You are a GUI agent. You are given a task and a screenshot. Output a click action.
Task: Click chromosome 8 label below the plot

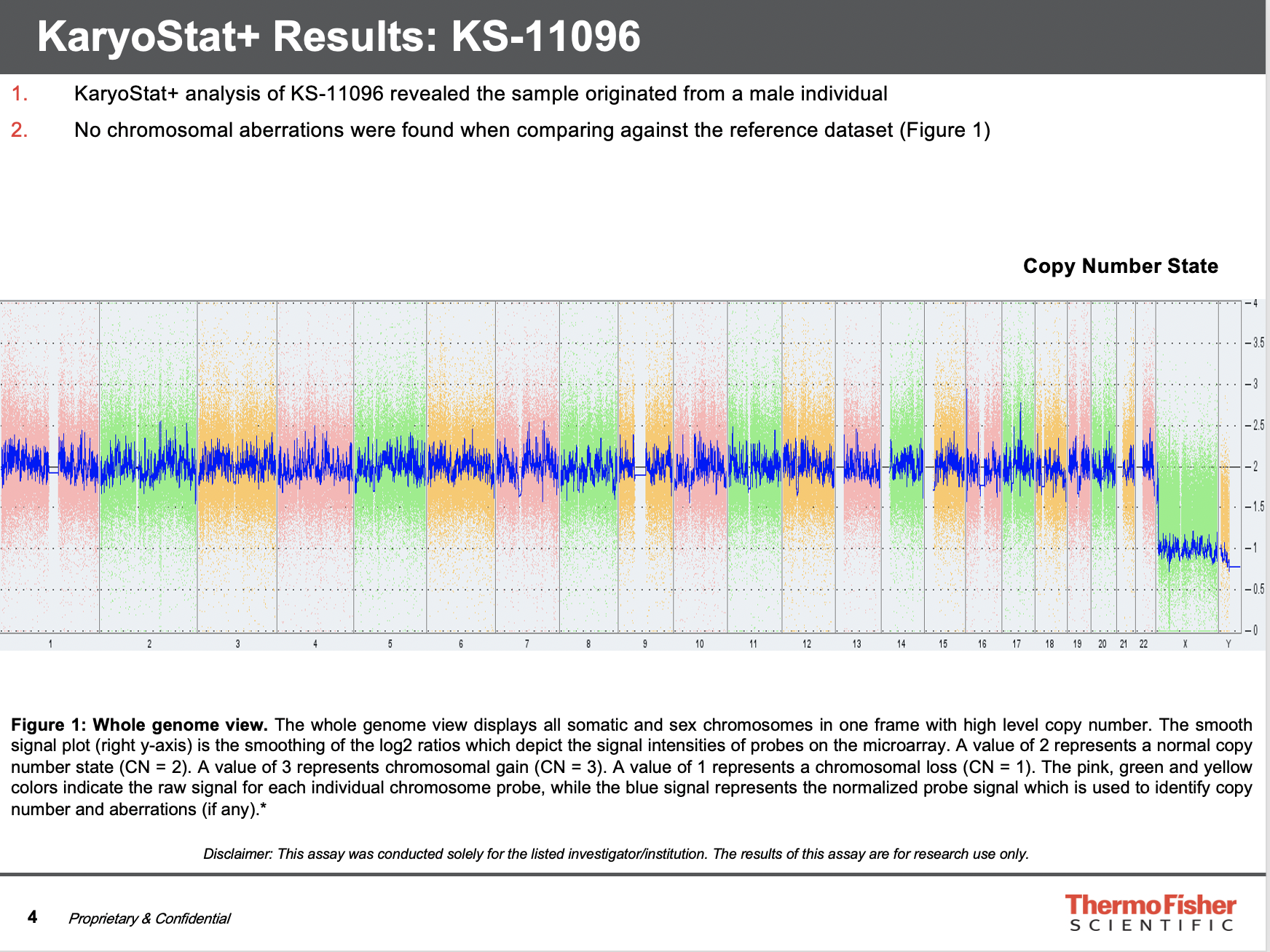pyautogui.click(x=588, y=644)
